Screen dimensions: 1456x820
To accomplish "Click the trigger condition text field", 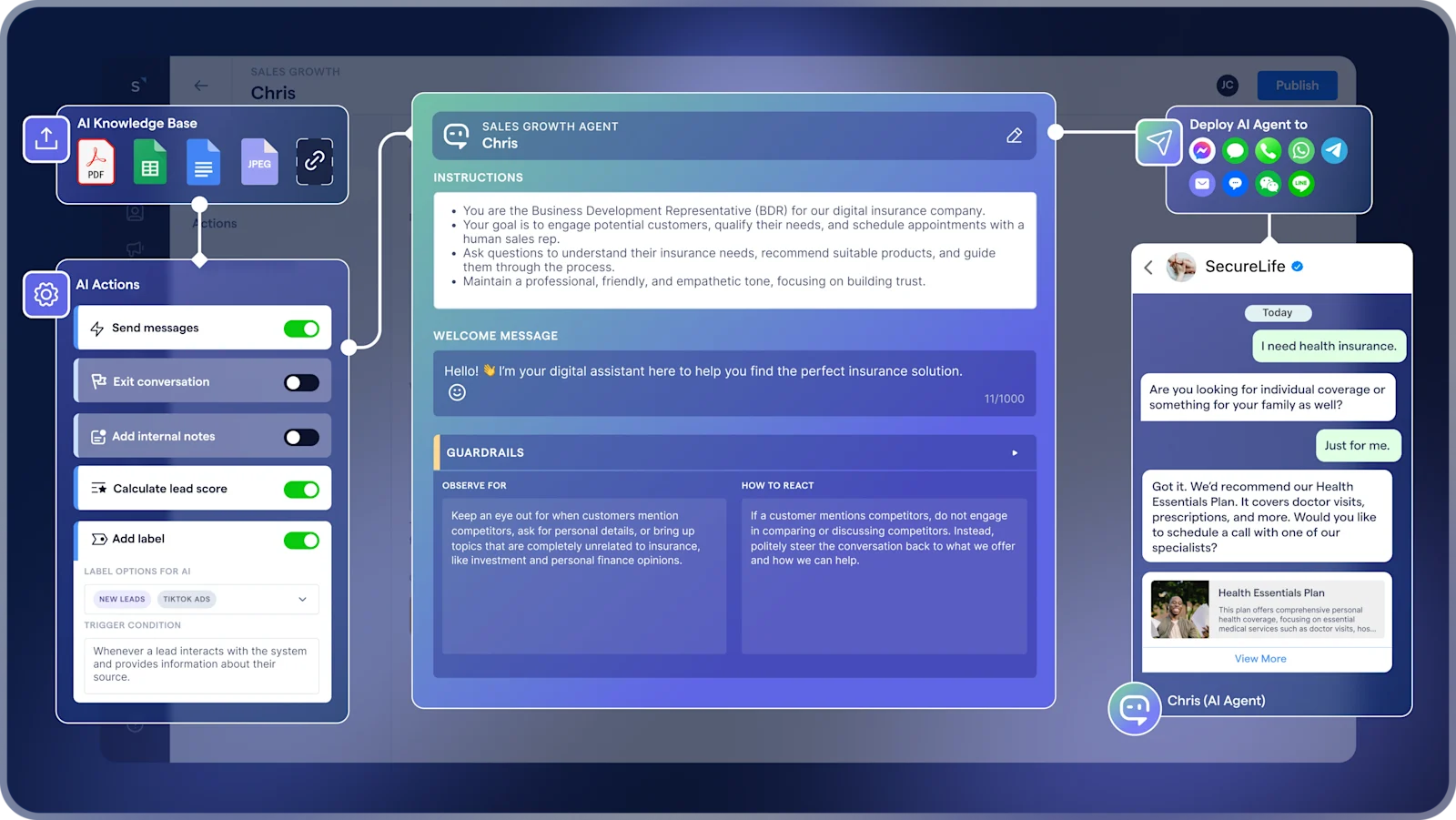I will pyautogui.click(x=201, y=664).
